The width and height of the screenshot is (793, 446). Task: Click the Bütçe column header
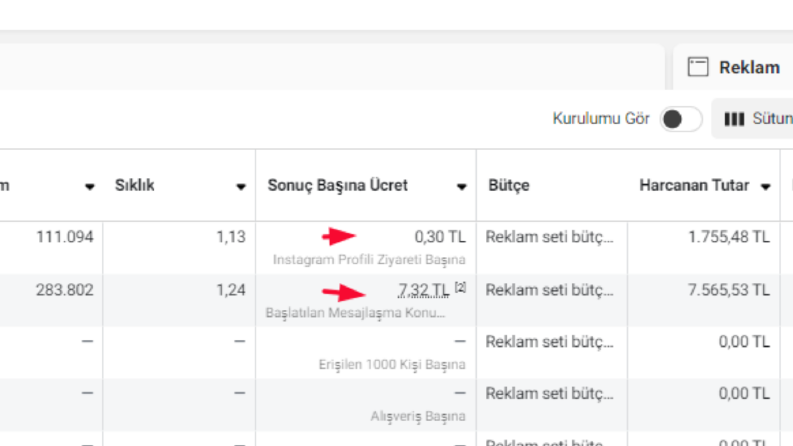click(x=509, y=186)
